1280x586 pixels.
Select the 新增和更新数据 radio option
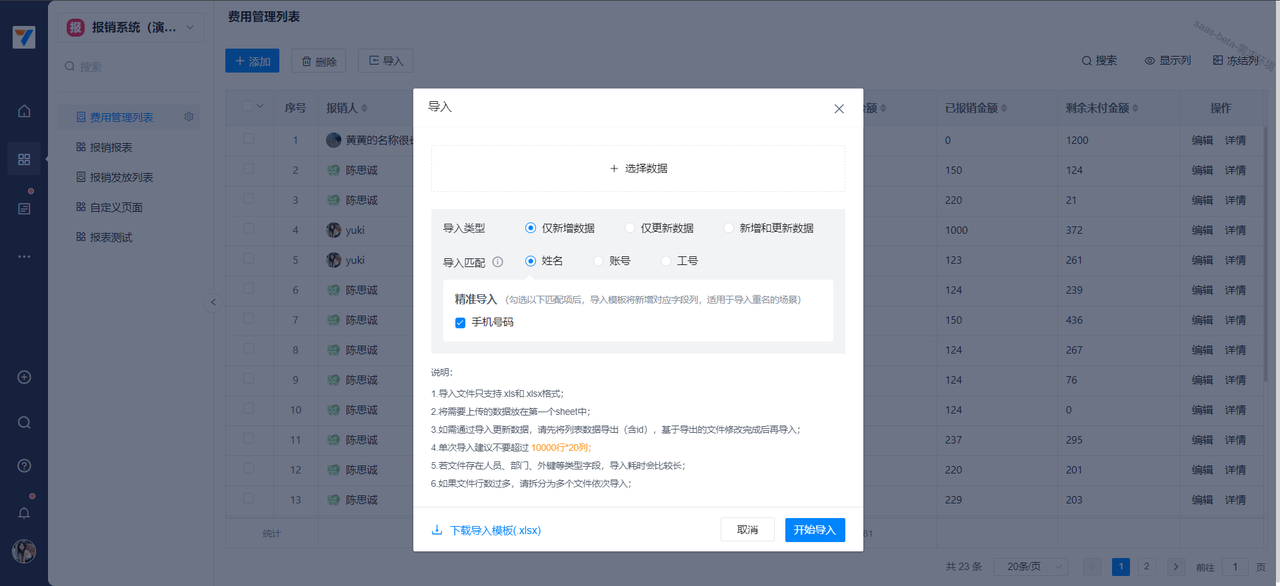(729, 228)
